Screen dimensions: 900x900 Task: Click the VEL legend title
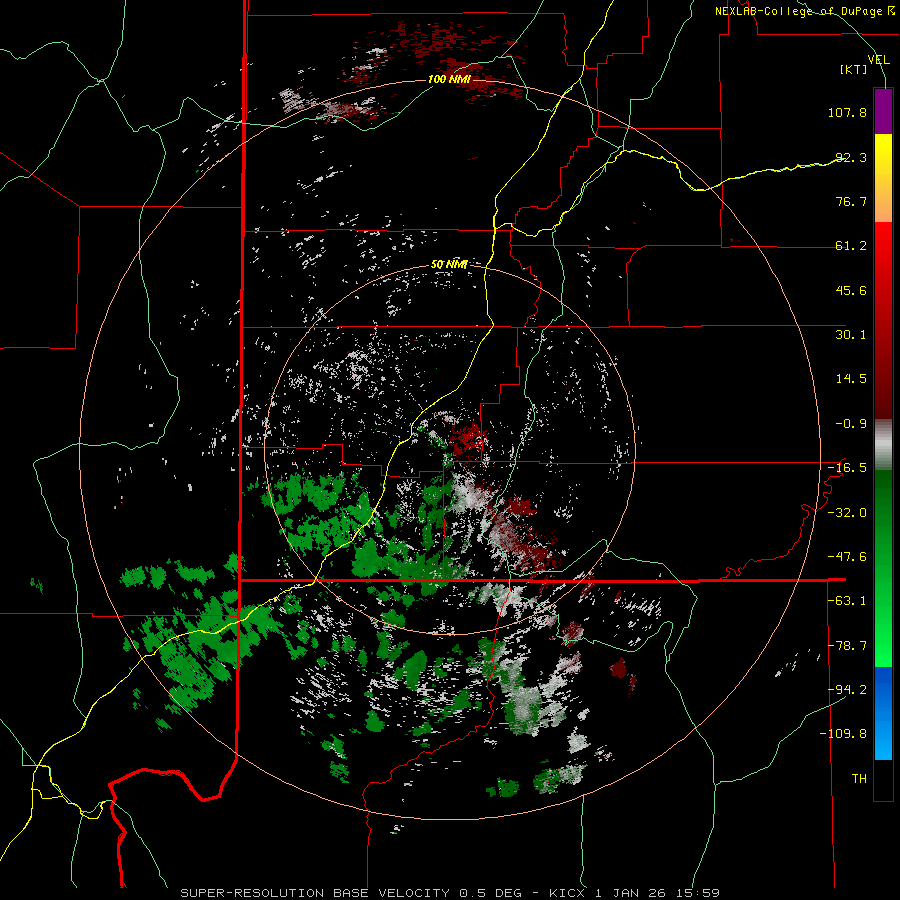pyautogui.click(x=879, y=60)
